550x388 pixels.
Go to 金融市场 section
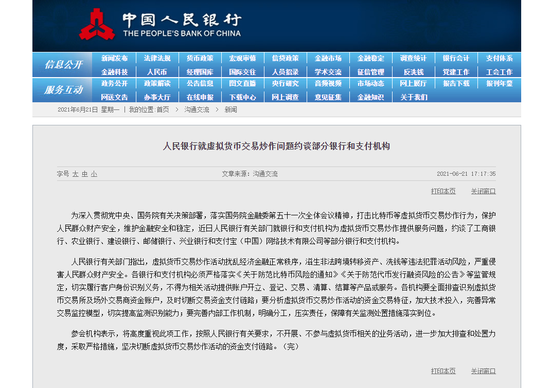coord(328,58)
